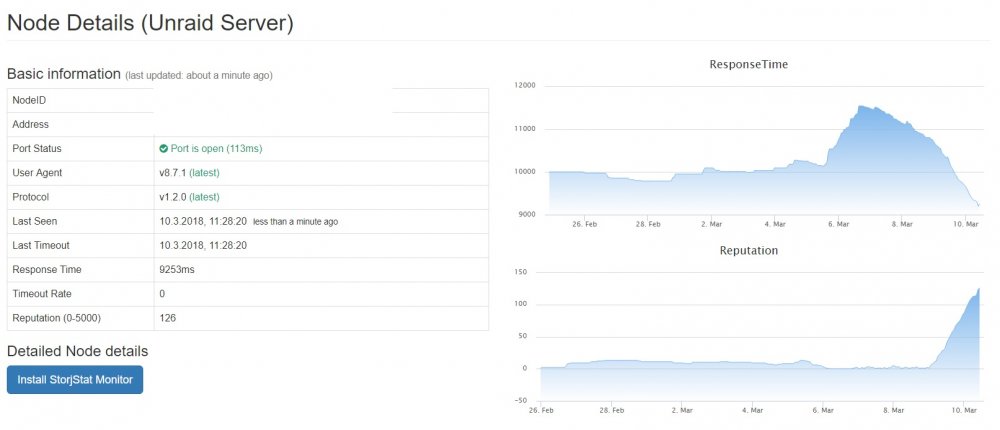Click '28. Feb' label under Reputation chart
The image size is (1000, 430).
[x=612, y=410]
